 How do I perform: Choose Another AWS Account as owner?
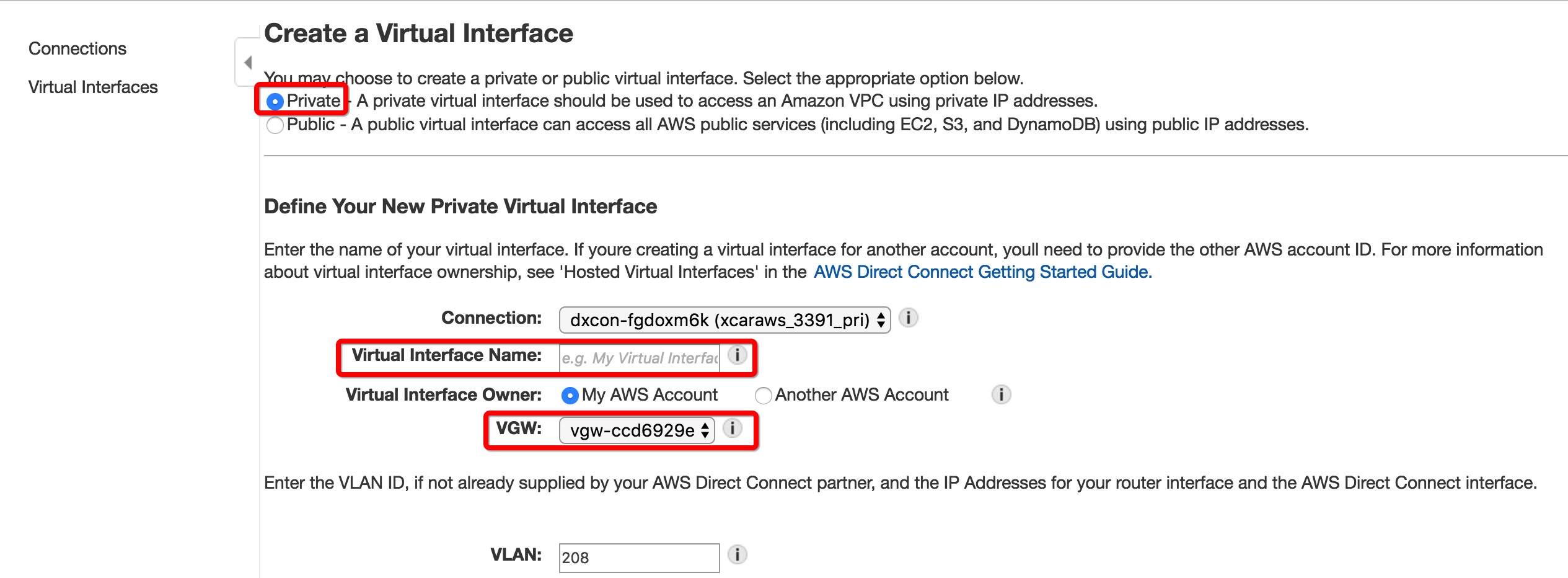click(764, 395)
